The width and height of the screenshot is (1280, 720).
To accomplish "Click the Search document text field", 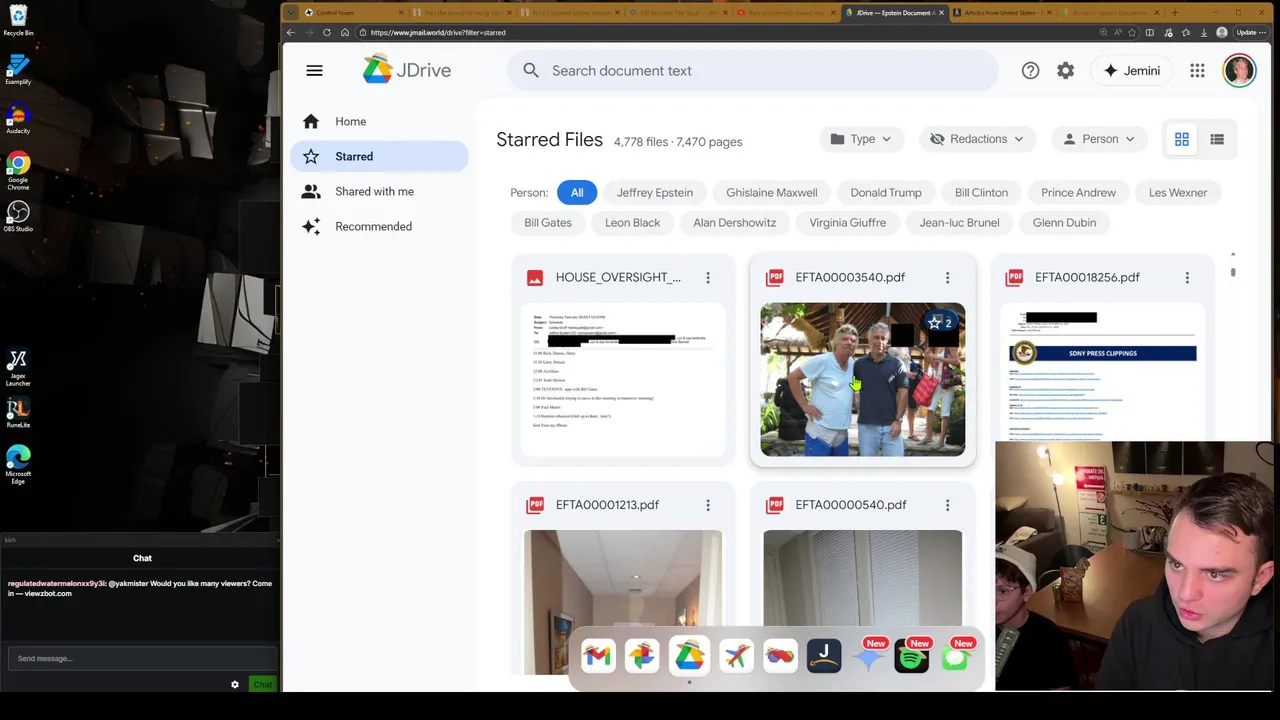I will [753, 70].
